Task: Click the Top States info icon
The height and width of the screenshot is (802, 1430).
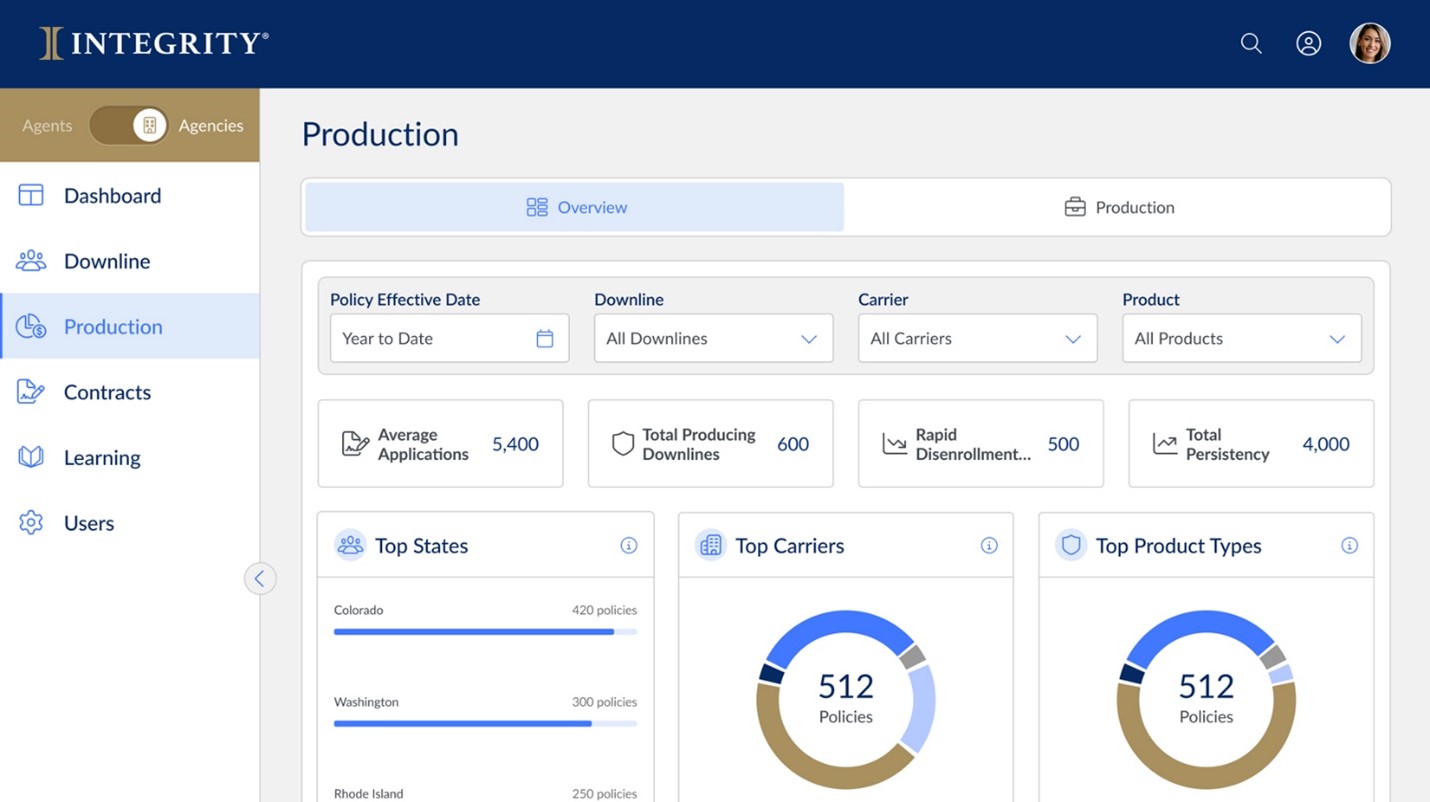Action: pyautogui.click(x=628, y=545)
